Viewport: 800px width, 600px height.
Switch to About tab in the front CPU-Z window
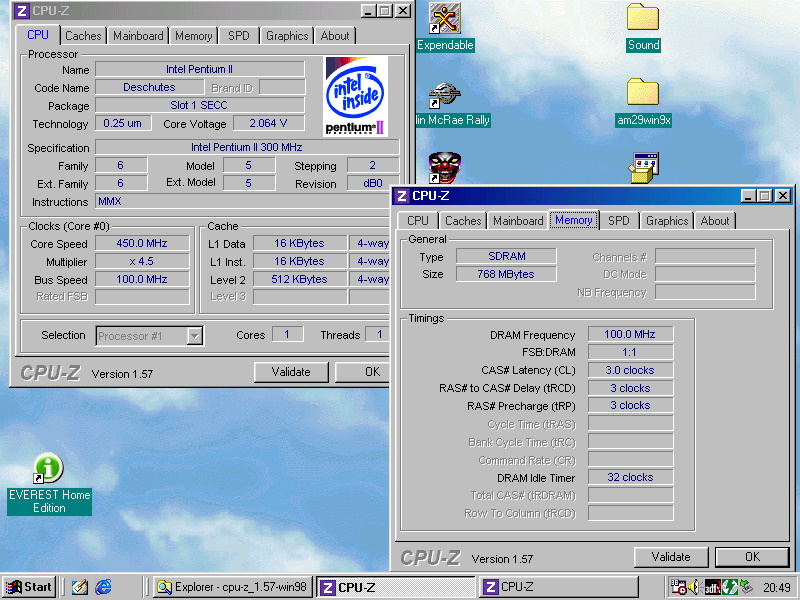pyautogui.click(x=715, y=221)
